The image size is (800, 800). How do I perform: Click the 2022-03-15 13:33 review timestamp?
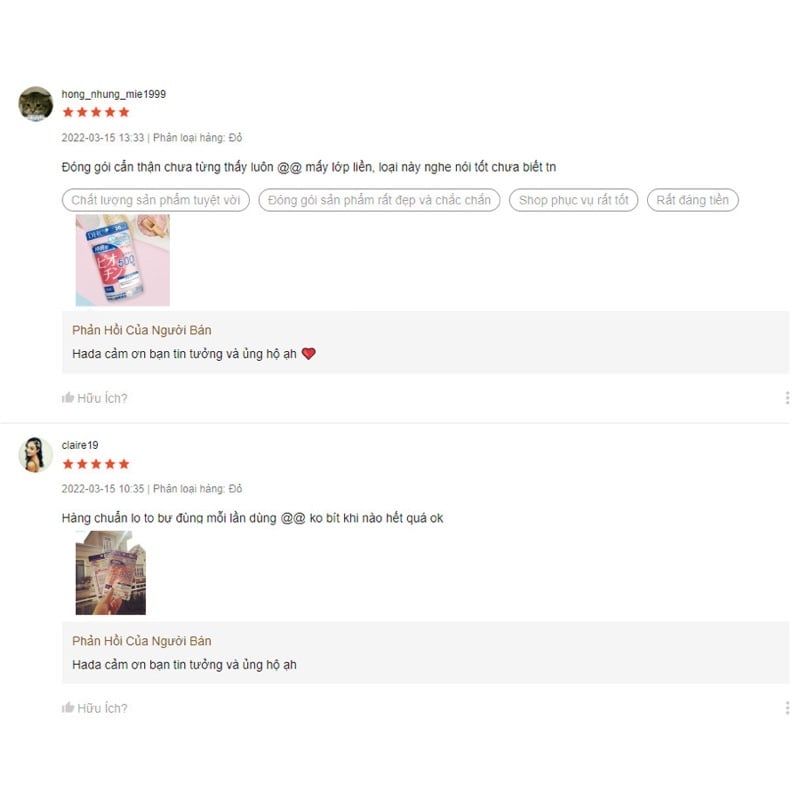[x=103, y=138]
